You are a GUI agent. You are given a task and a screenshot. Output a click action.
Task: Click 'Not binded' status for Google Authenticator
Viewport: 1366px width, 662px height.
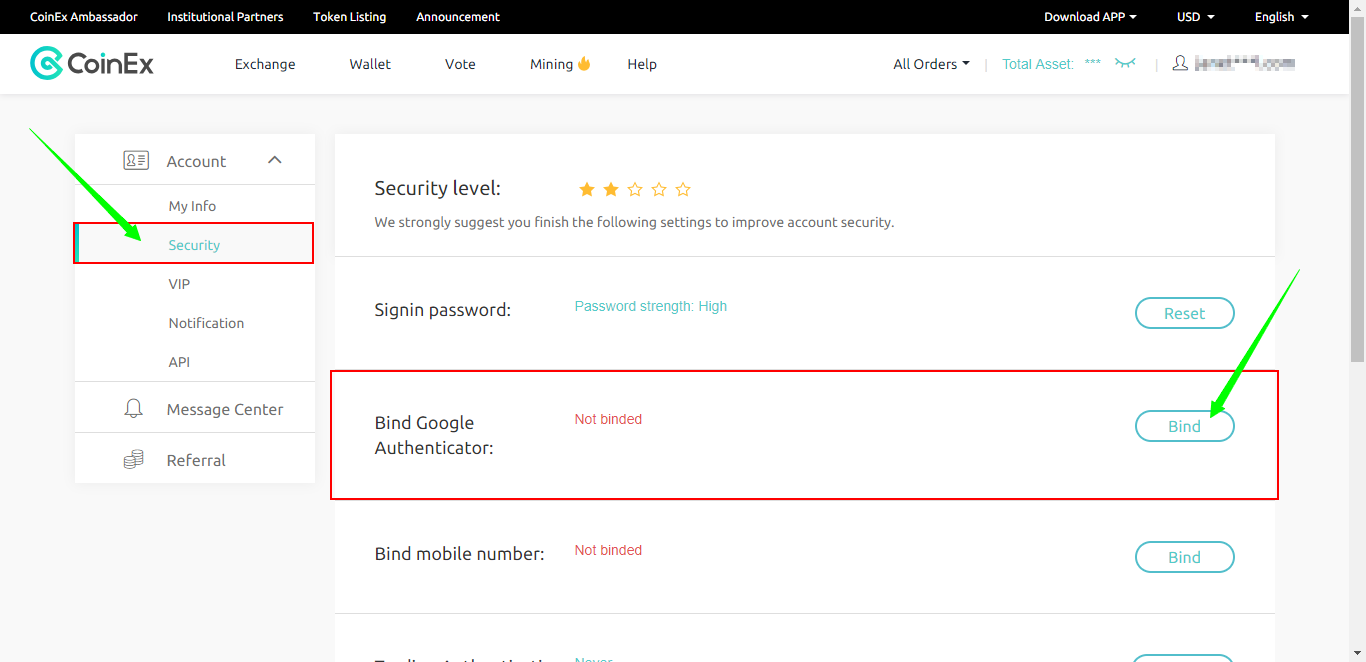[608, 419]
